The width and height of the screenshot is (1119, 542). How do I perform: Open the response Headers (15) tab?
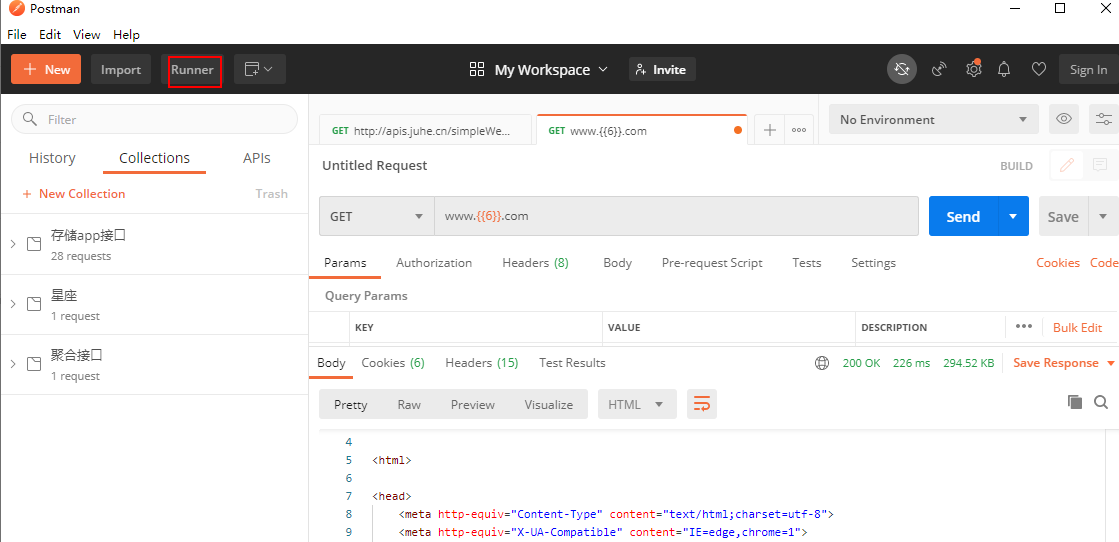(482, 363)
